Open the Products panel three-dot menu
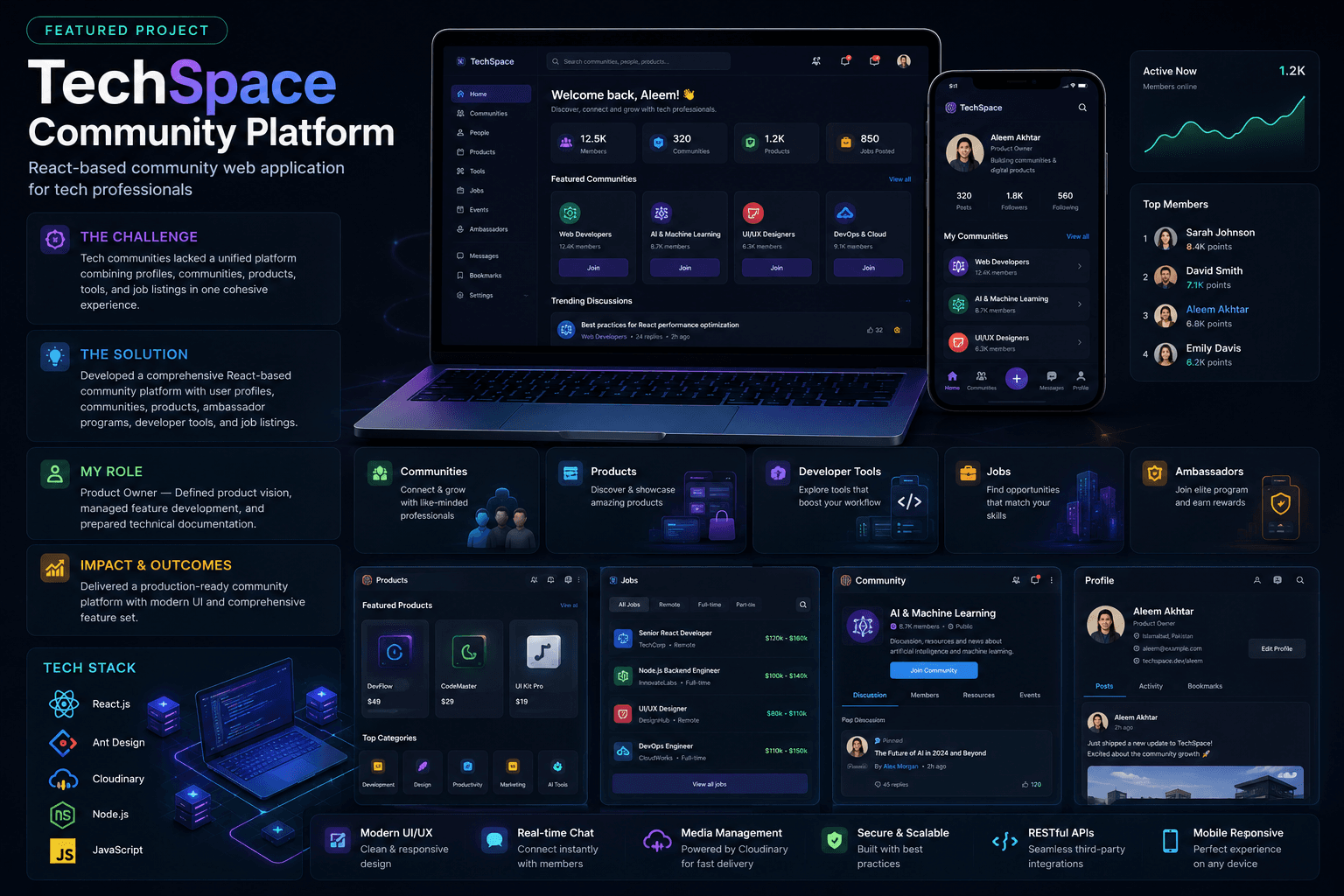 579,580
